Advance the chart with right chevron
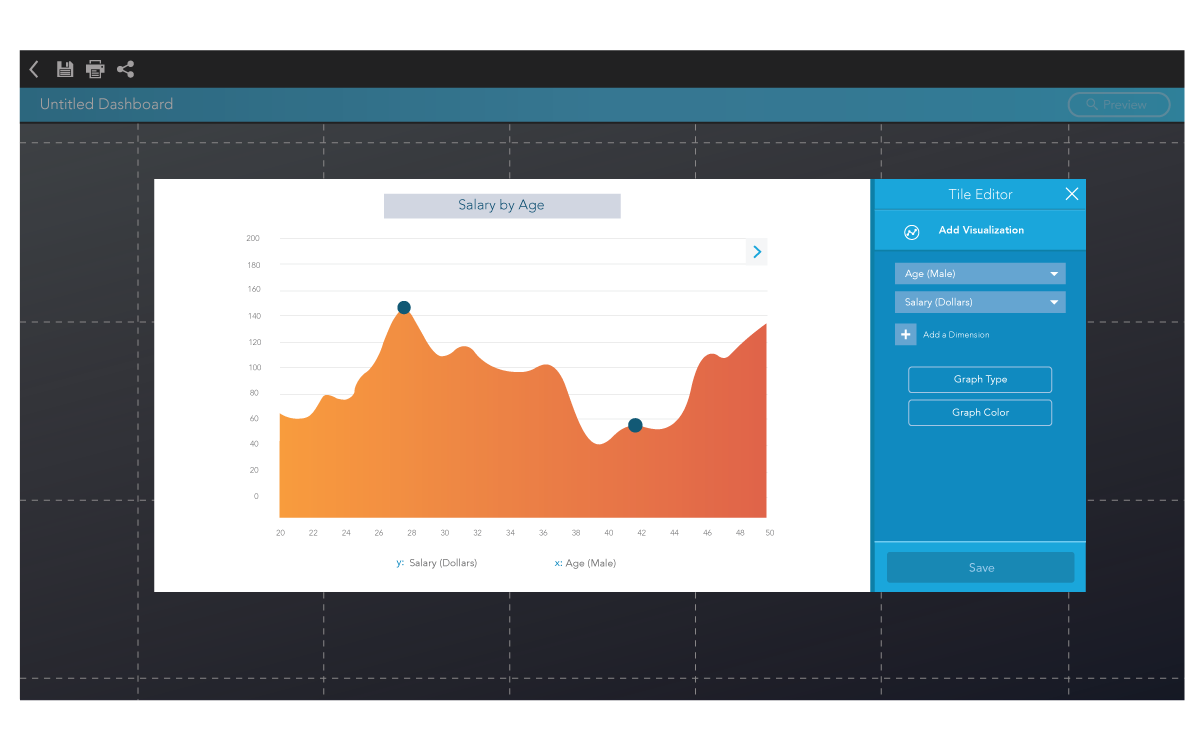The width and height of the screenshot is (1200, 750). click(757, 252)
